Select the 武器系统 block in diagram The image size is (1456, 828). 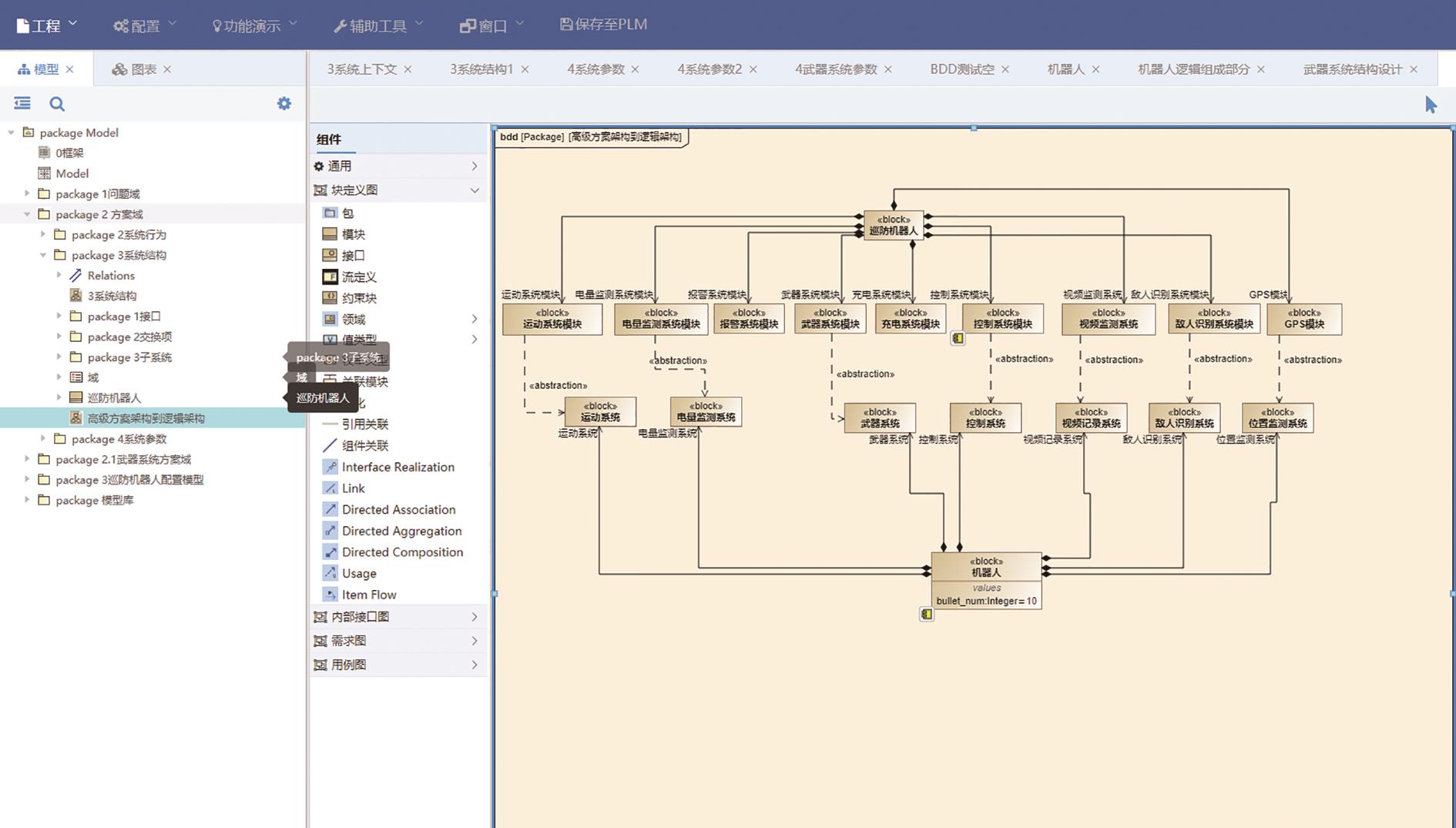click(879, 417)
